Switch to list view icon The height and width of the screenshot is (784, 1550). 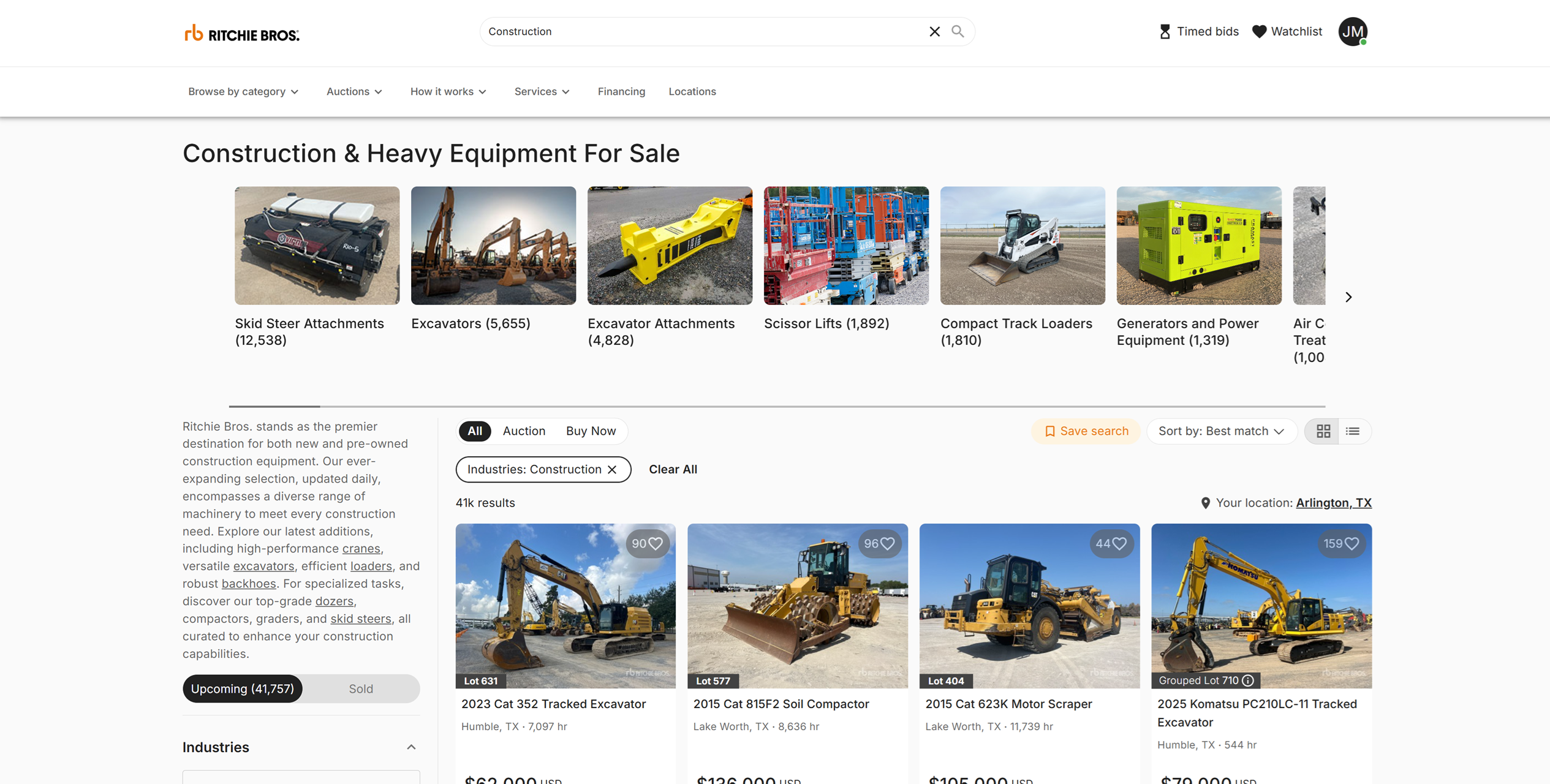click(1353, 431)
